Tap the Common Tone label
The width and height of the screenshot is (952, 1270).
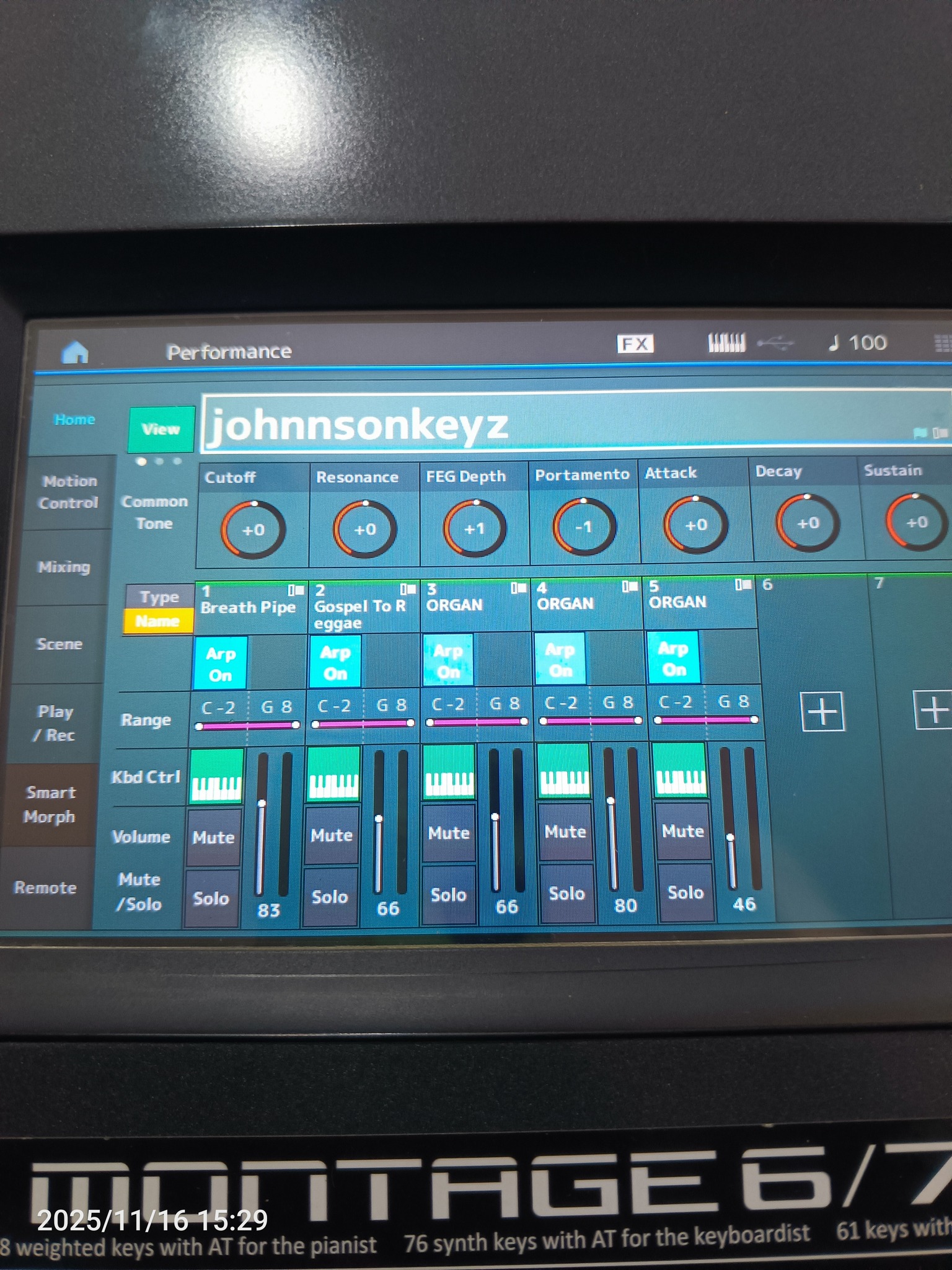154,512
